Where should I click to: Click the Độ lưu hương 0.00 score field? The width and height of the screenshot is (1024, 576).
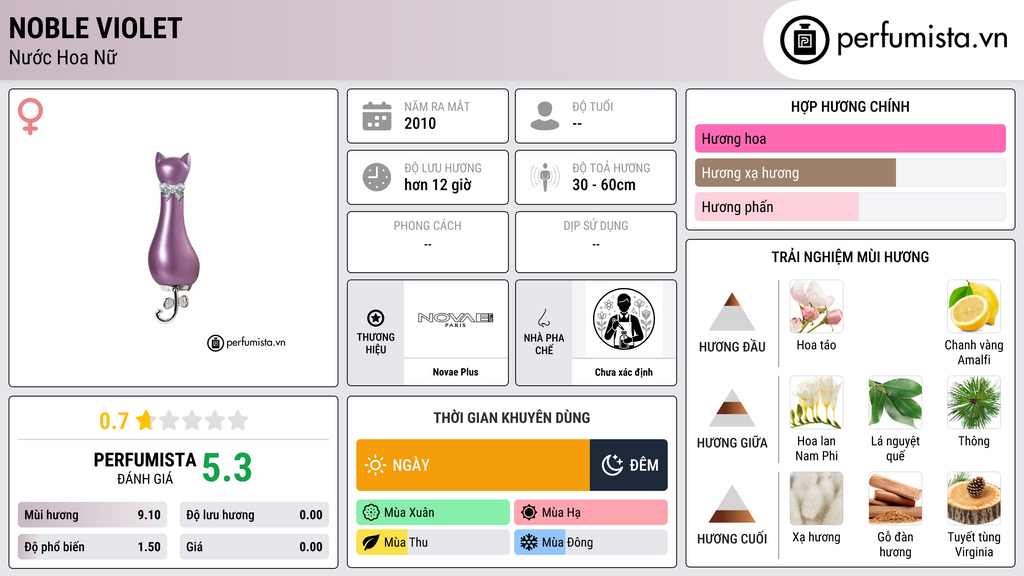(x=254, y=515)
